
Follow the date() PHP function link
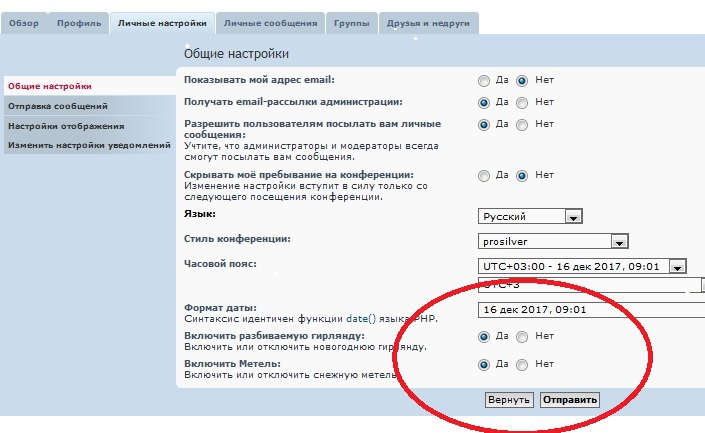point(359,317)
